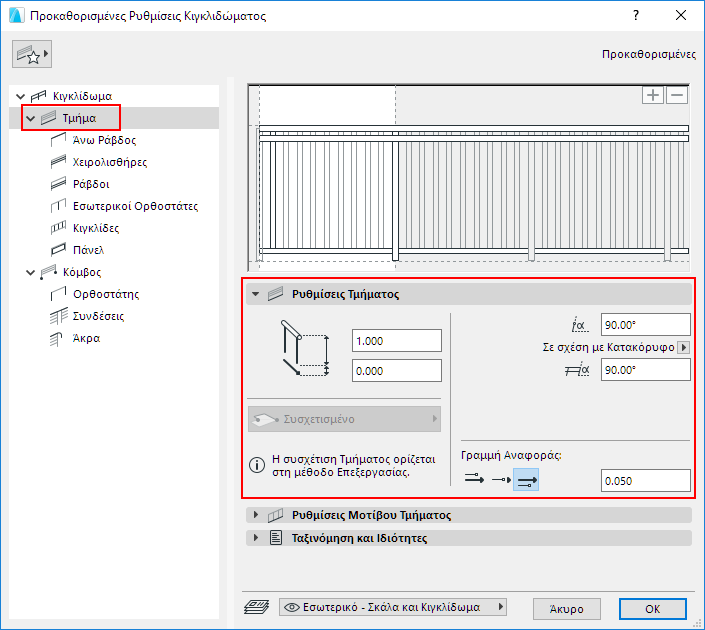Click the Γραμμή Αναφοράς: label
The width and height of the screenshot is (705, 630).
(511, 456)
